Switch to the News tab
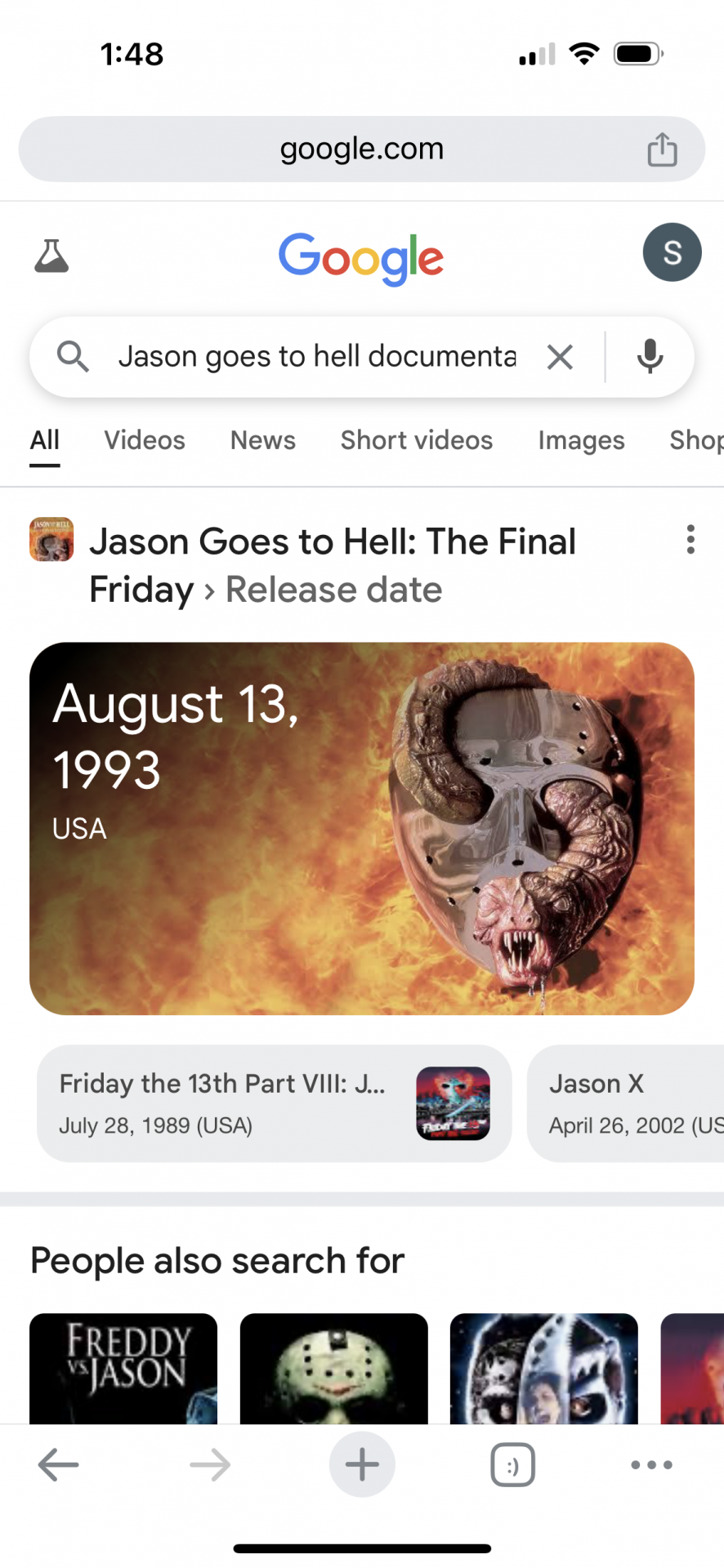The width and height of the screenshot is (724, 1568). point(263,440)
